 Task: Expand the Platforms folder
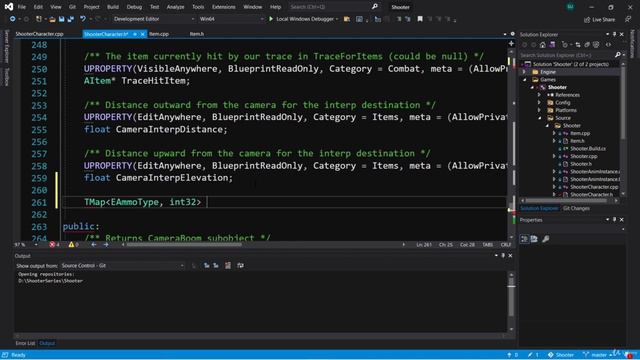(x=539, y=110)
